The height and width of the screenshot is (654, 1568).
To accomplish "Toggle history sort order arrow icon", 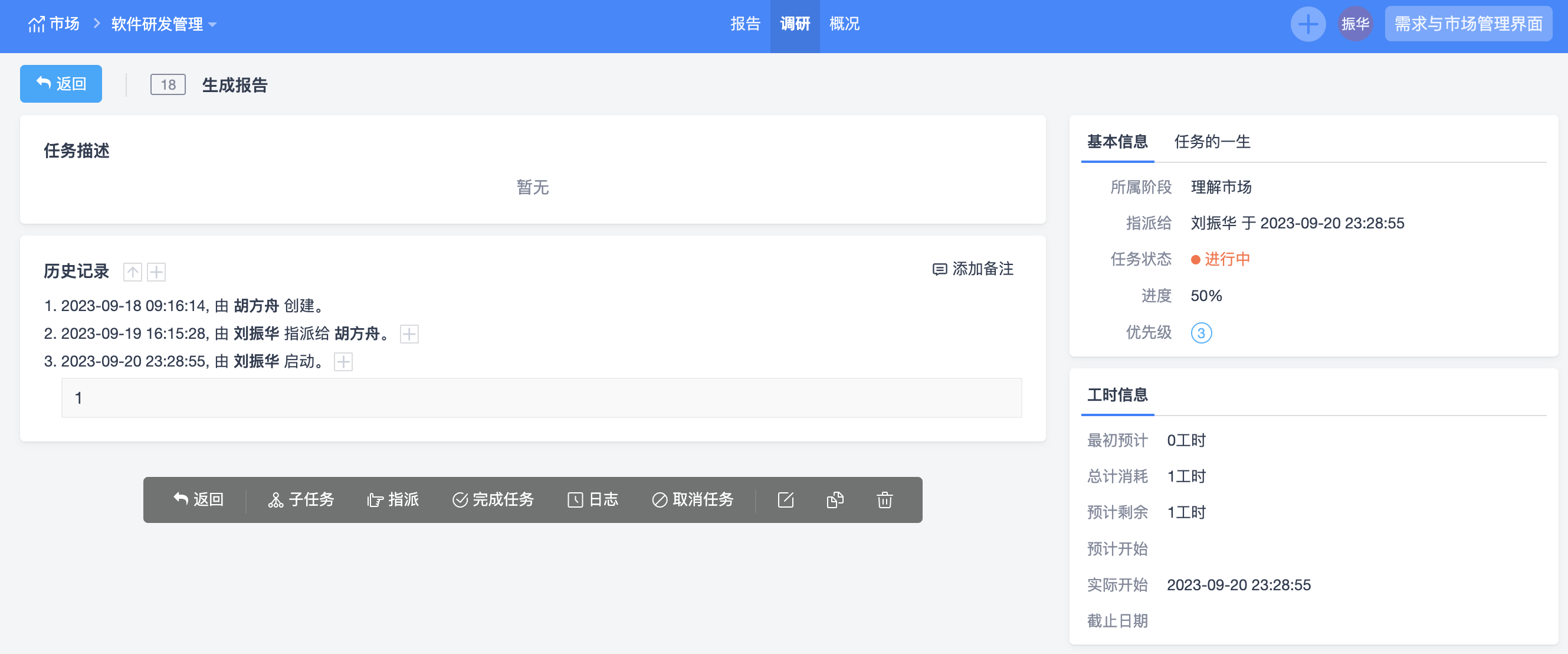I will point(132,272).
